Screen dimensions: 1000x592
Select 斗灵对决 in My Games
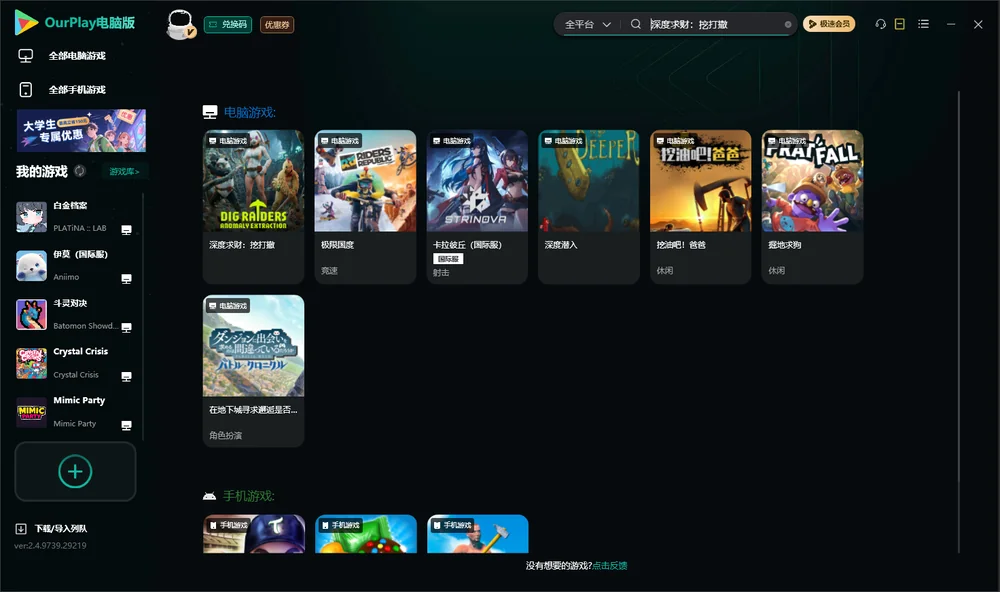point(75,314)
